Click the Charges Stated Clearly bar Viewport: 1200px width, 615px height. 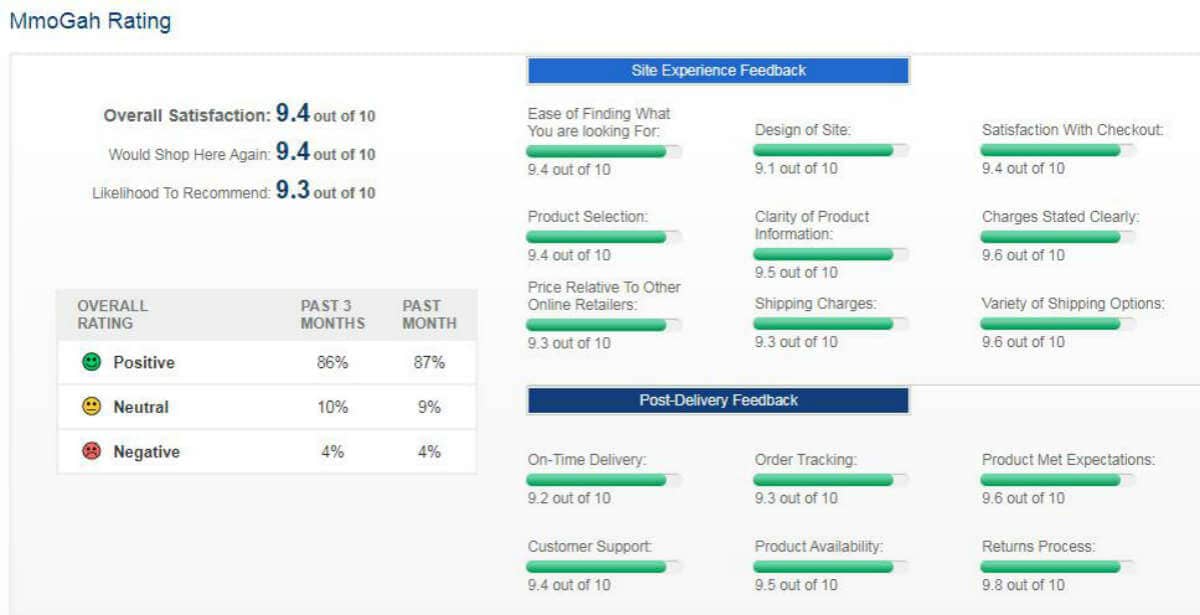coord(1058,237)
